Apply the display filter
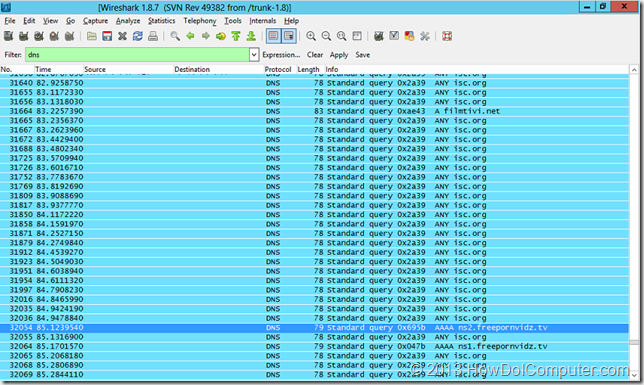644x385 pixels. [339, 55]
